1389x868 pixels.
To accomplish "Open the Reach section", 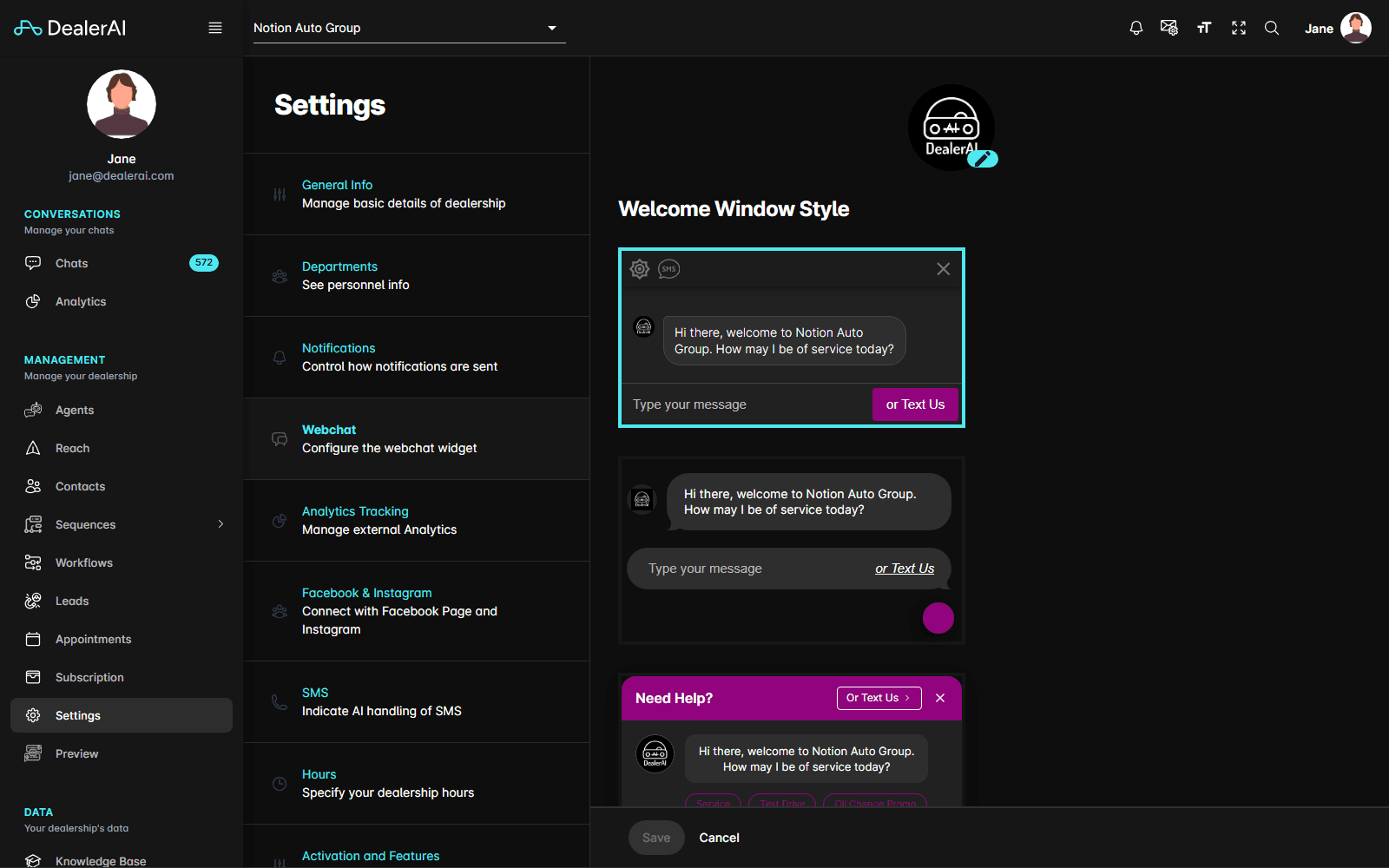I will [122, 448].
